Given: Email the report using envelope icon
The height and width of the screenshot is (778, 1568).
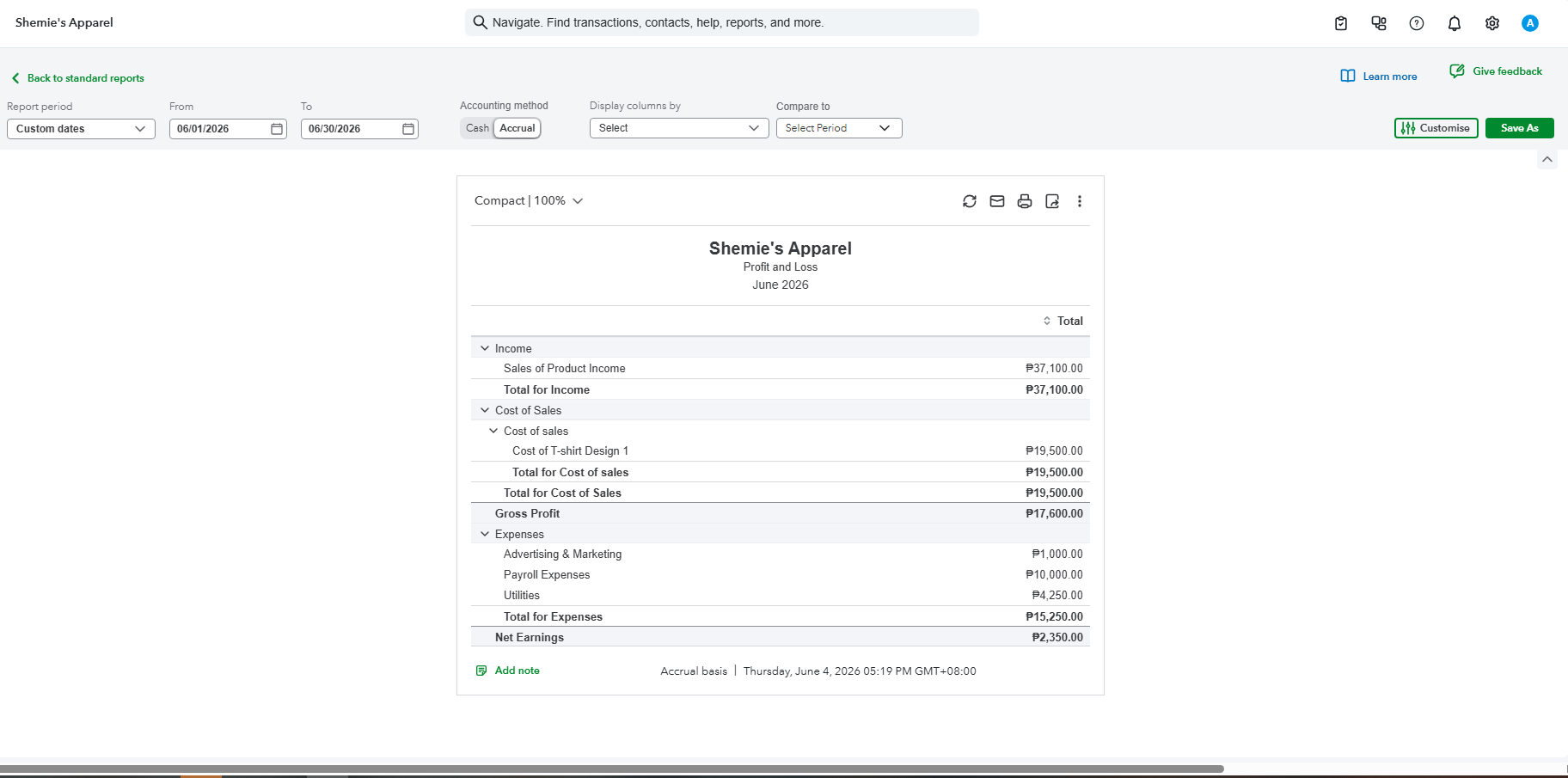Looking at the screenshot, I should tap(997, 201).
